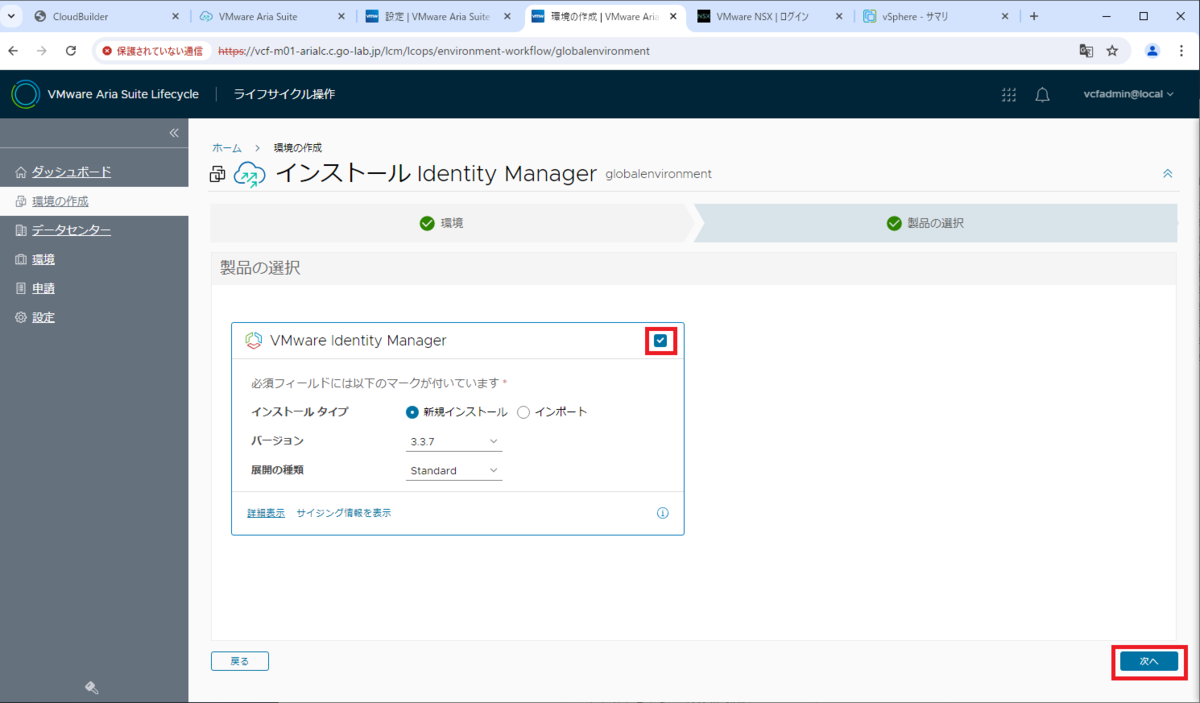Click the 保護されていない通信 security warning

(153, 51)
